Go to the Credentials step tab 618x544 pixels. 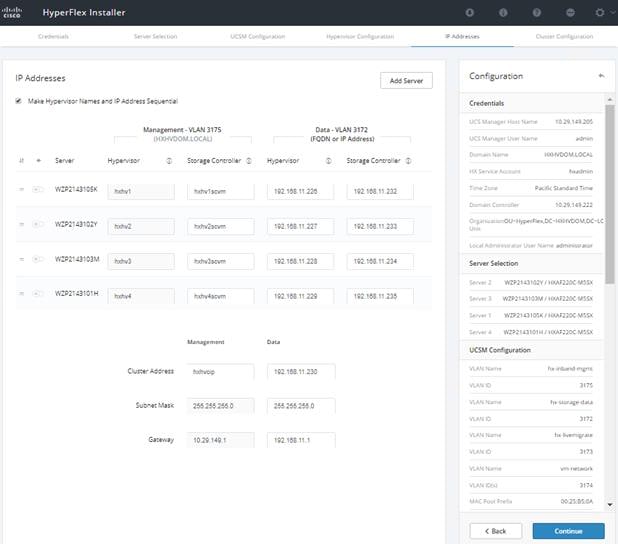click(53, 36)
